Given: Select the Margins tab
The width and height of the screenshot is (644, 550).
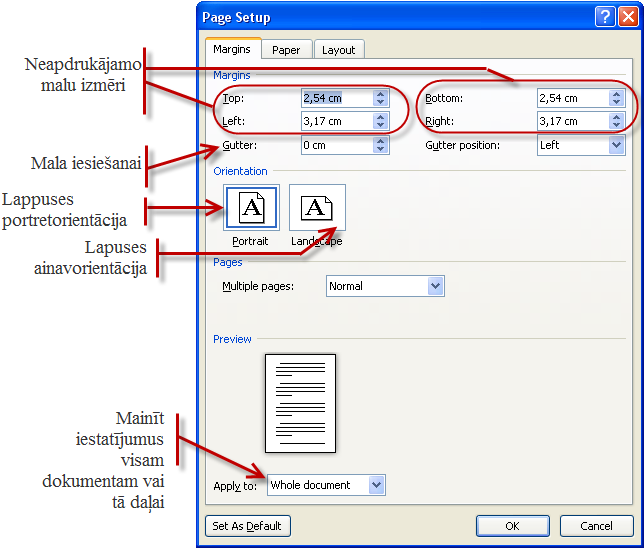Looking at the screenshot, I should point(233,49).
